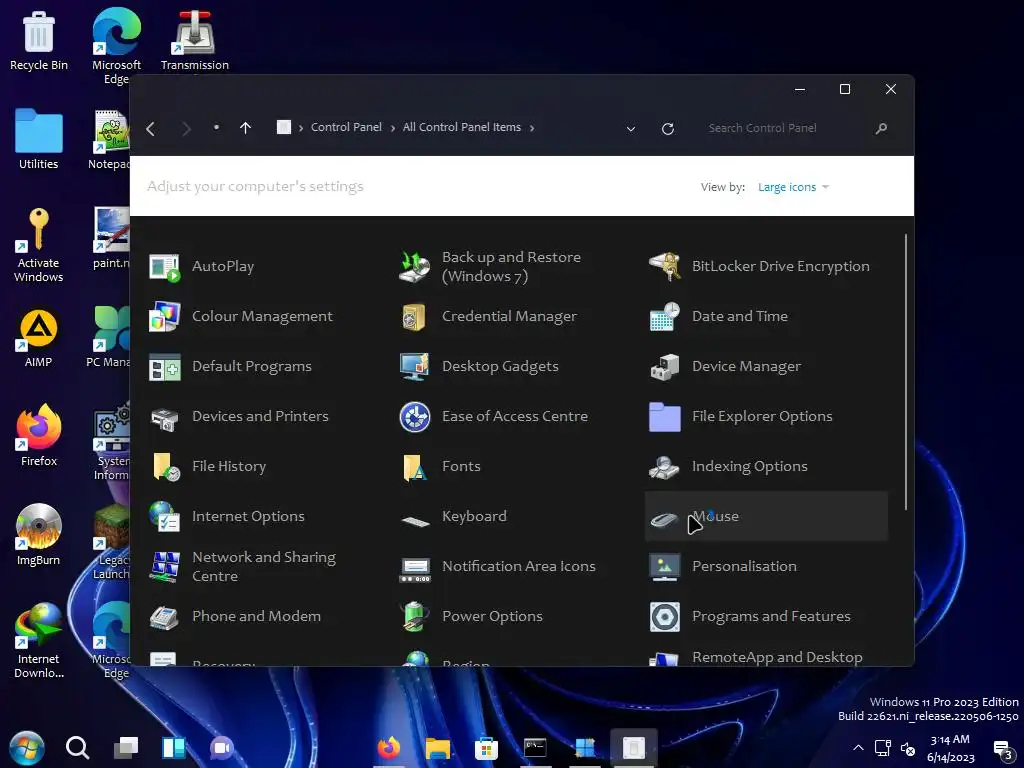Viewport: 1024px width, 768px height.
Task: Open File Explorer from taskbar
Action: tap(438, 748)
